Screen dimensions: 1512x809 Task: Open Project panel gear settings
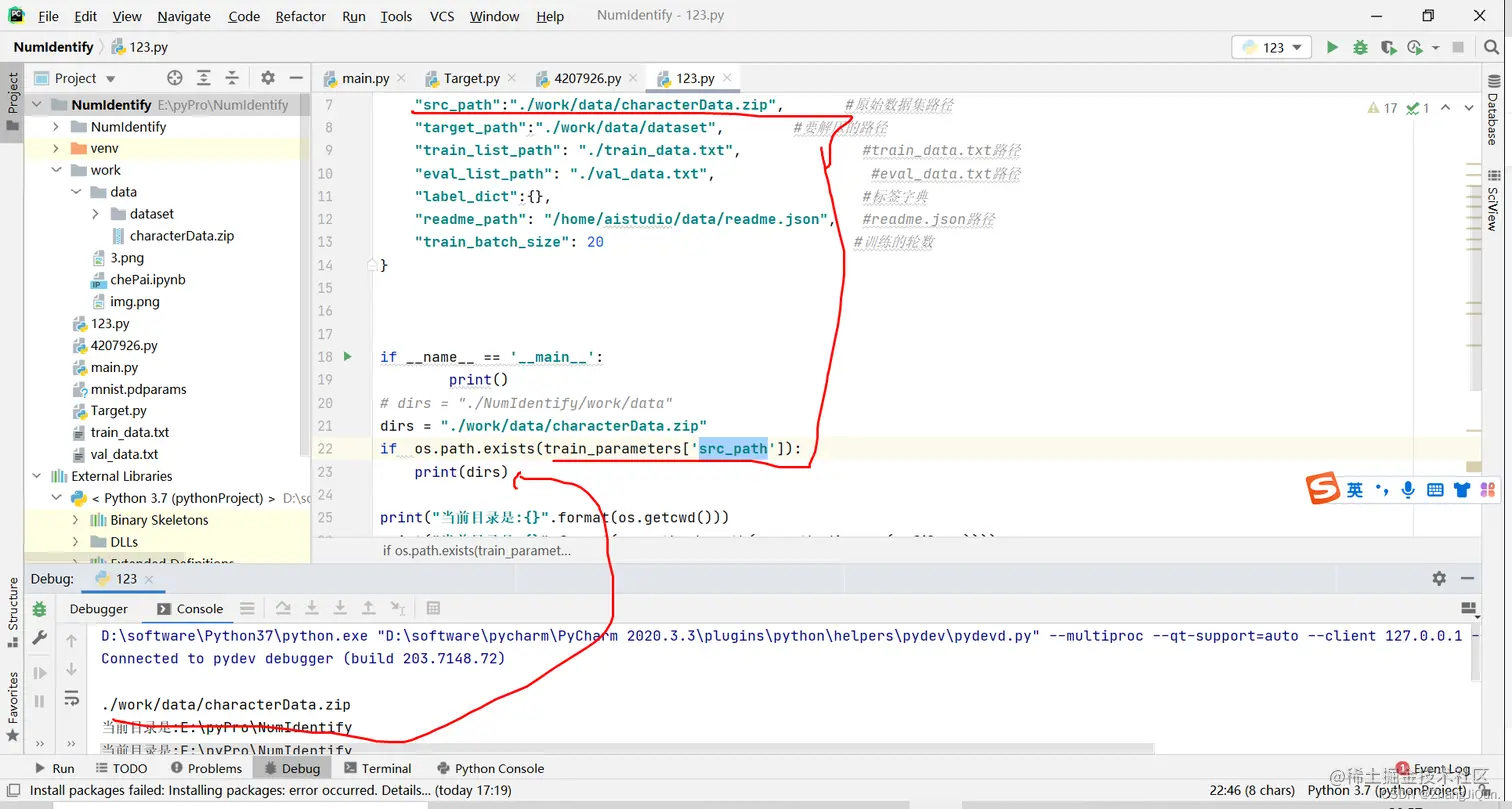point(268,78)
